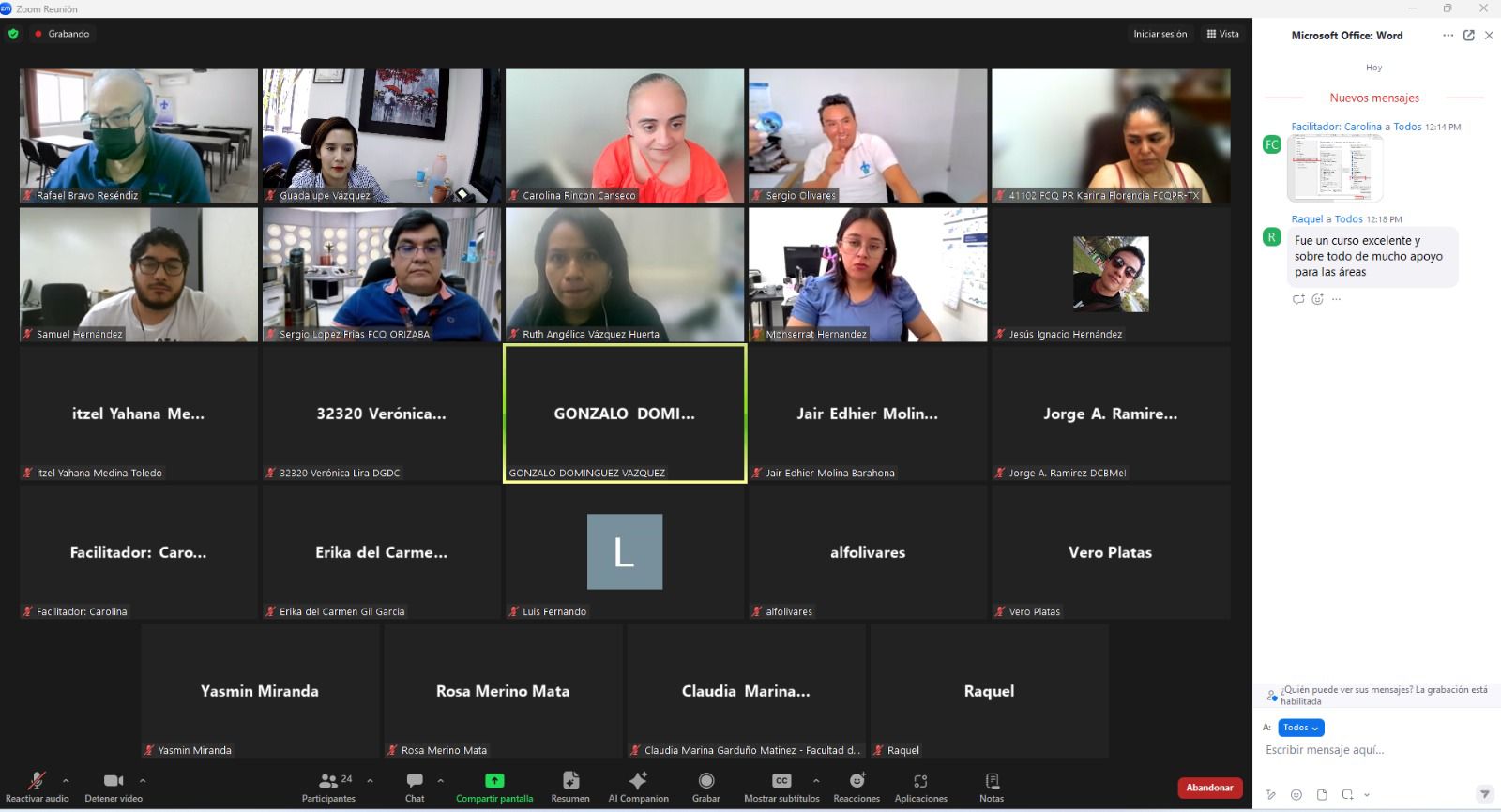Viewport: 1501px width, 812px height.
Task: Click the Escribir mensaje aquí text field
Action: [x=1370, y=750]
